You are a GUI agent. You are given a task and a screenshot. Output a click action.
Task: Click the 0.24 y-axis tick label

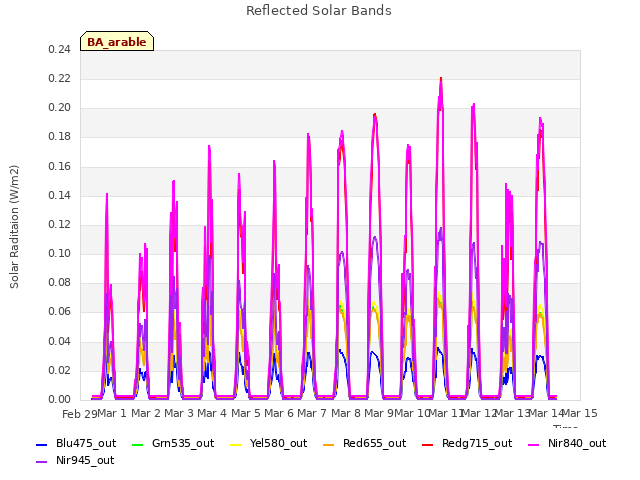click(60, 49)
